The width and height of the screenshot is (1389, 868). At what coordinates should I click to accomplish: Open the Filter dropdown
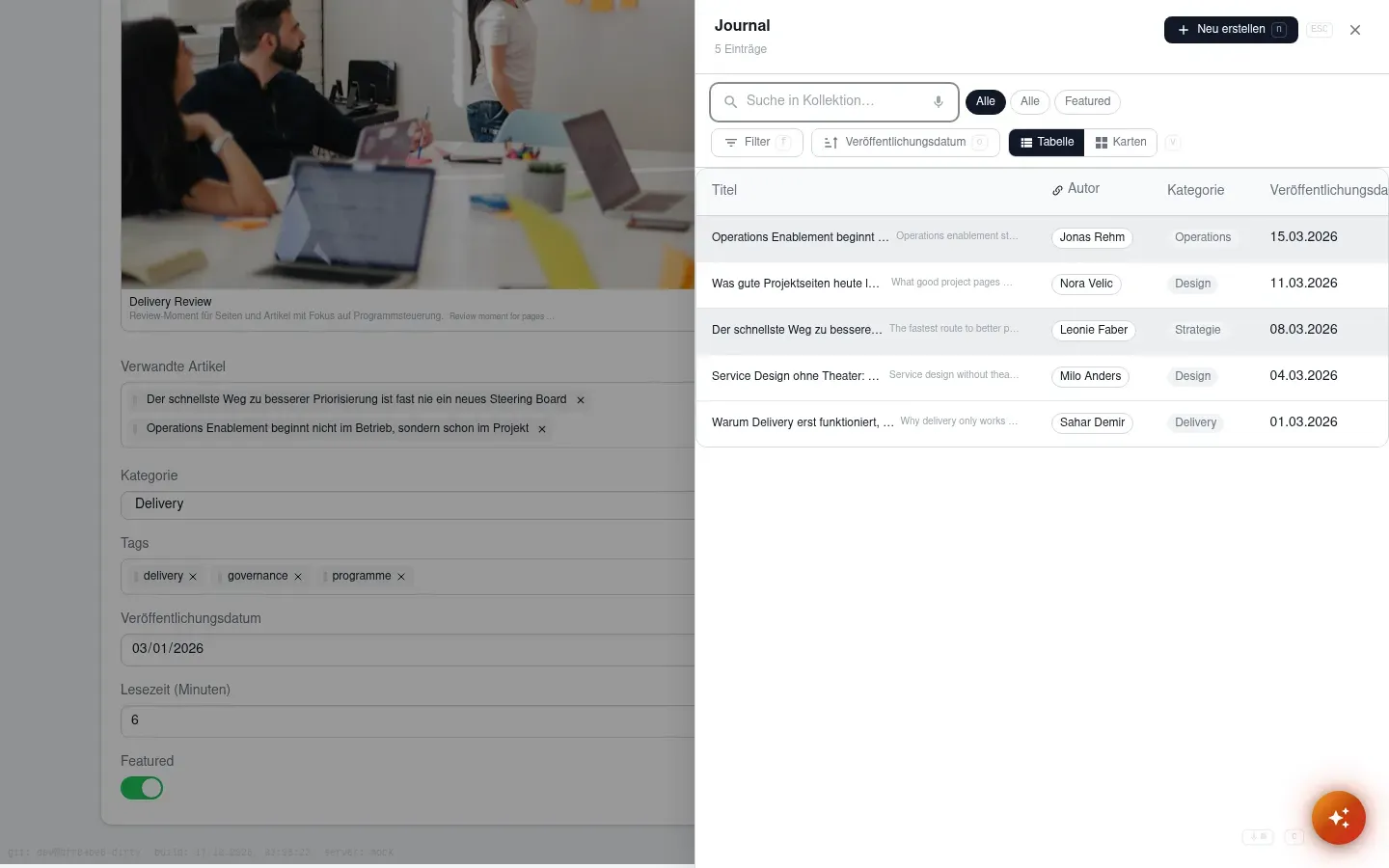click(x=757, y=143)
